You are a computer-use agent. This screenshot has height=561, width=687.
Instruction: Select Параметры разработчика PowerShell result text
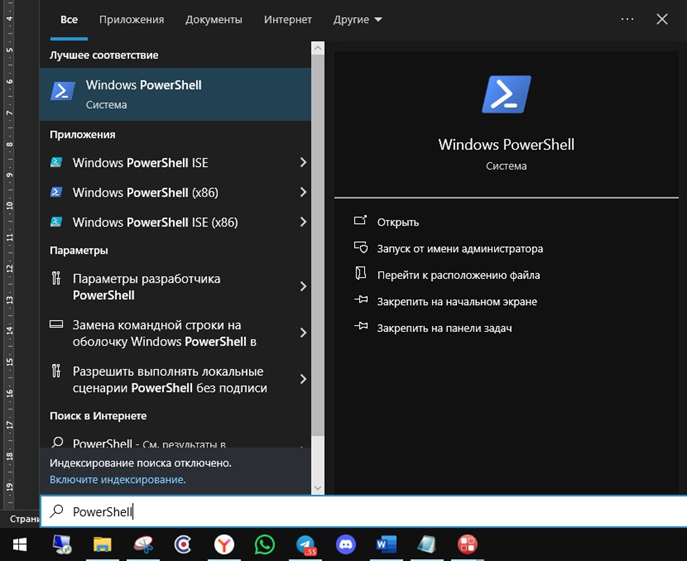[146, 287]
